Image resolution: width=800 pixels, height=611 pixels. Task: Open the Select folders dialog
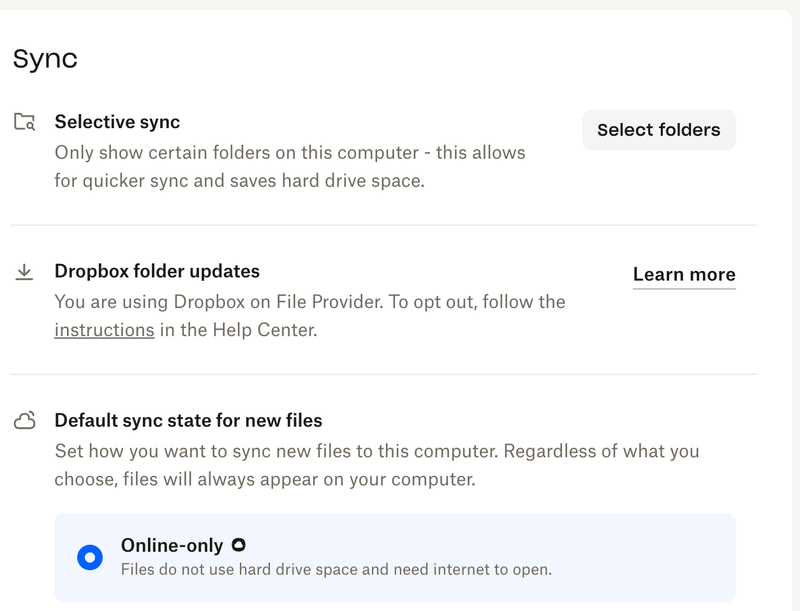click(x=658, y=130)
